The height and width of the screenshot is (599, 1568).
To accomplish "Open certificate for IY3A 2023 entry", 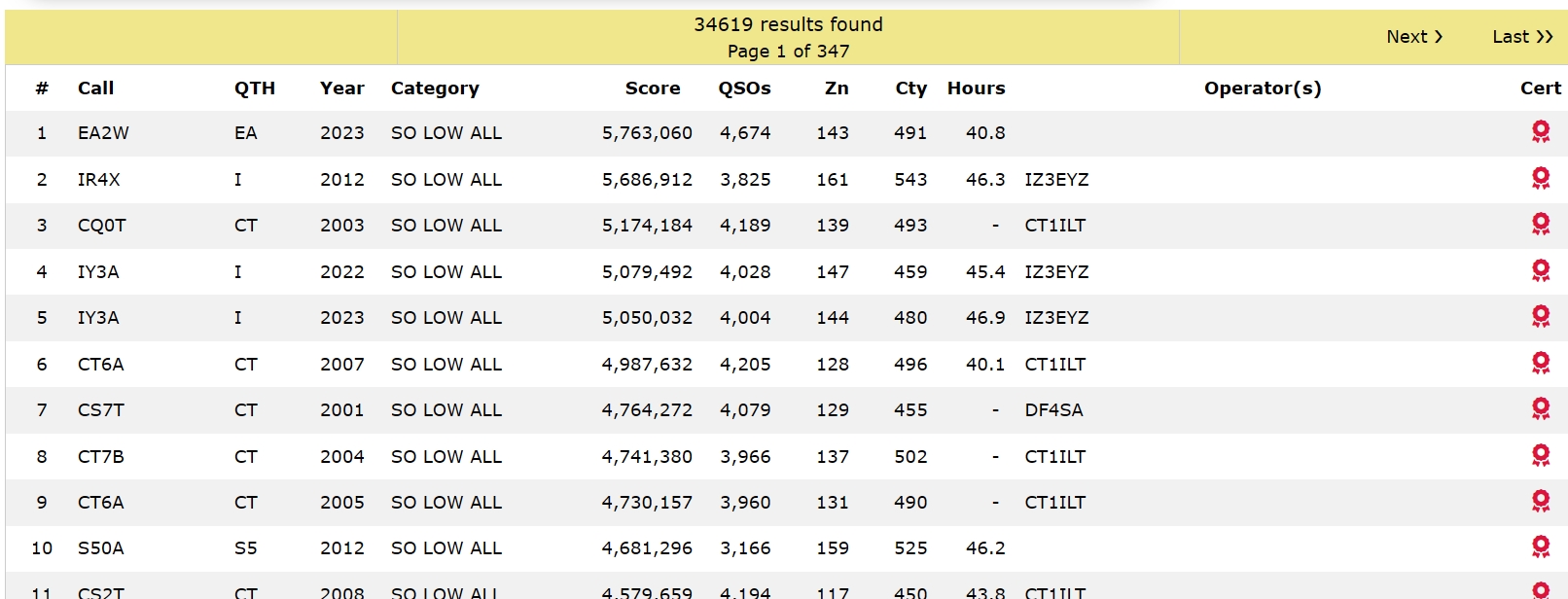I will coord(1541,316).
